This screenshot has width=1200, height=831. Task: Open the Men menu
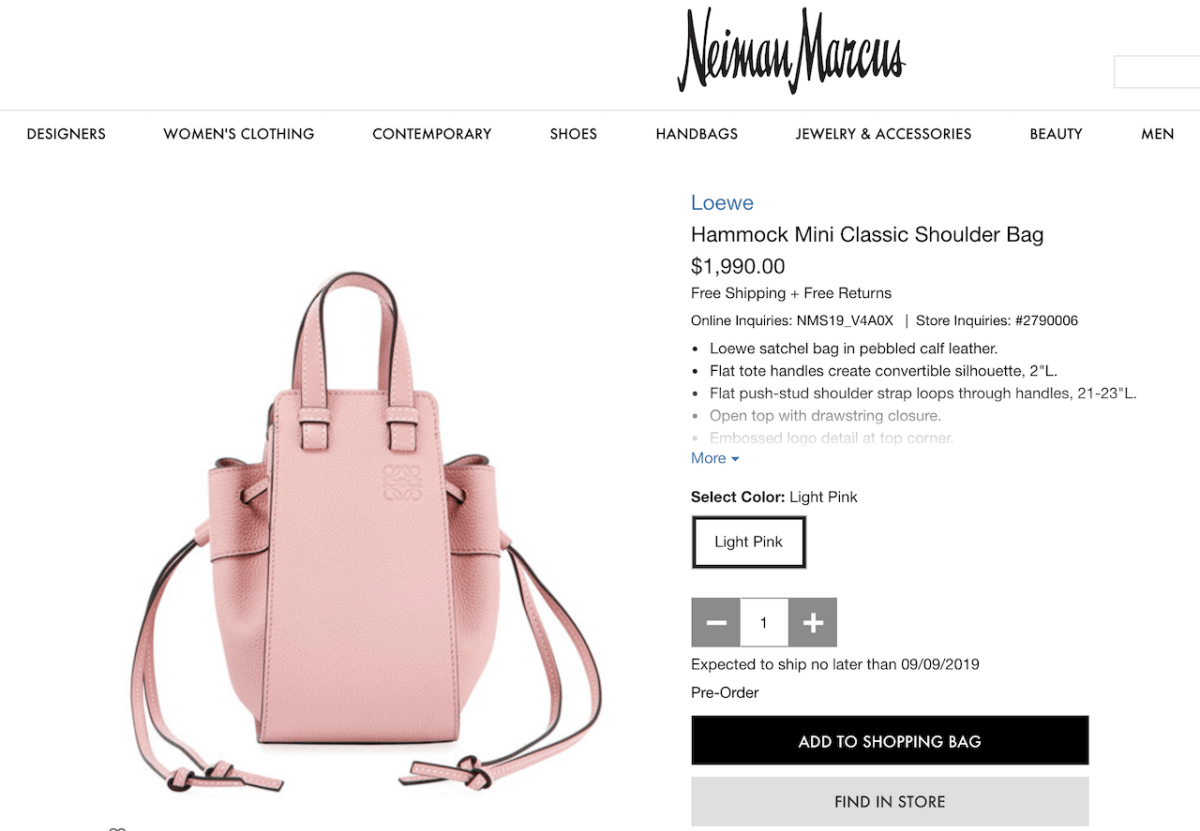[1158, 134]
